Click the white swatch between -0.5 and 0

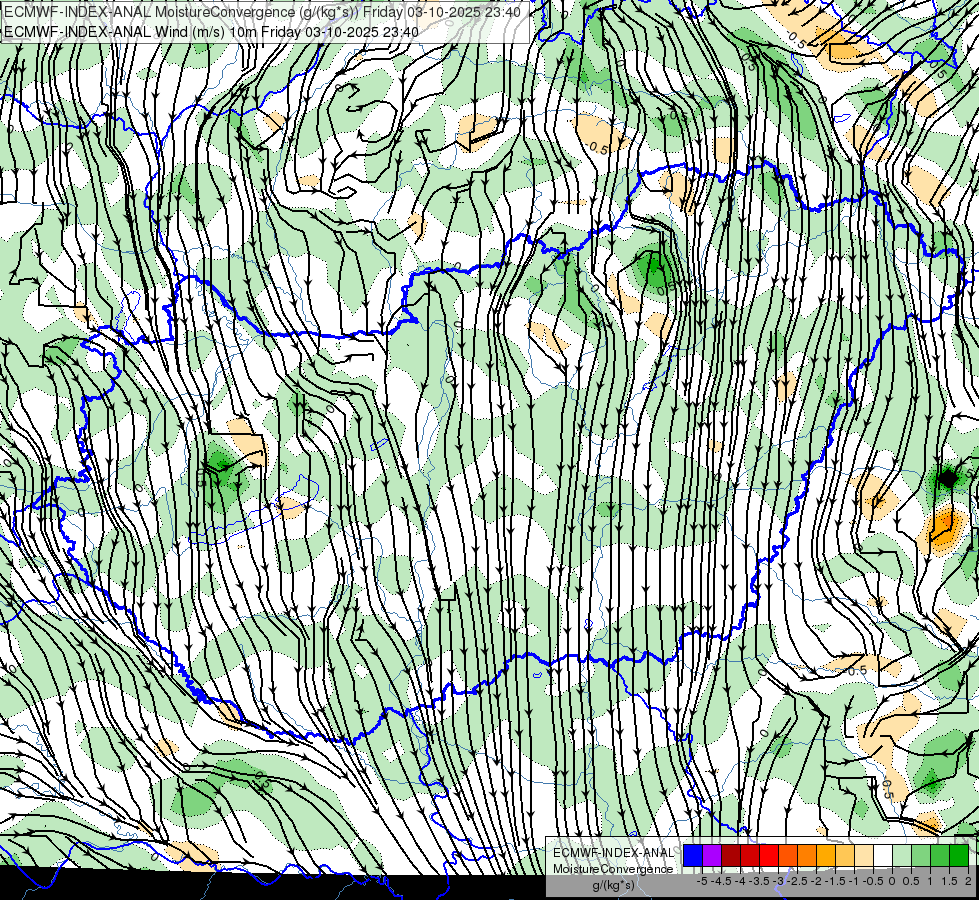click(883, 855)
